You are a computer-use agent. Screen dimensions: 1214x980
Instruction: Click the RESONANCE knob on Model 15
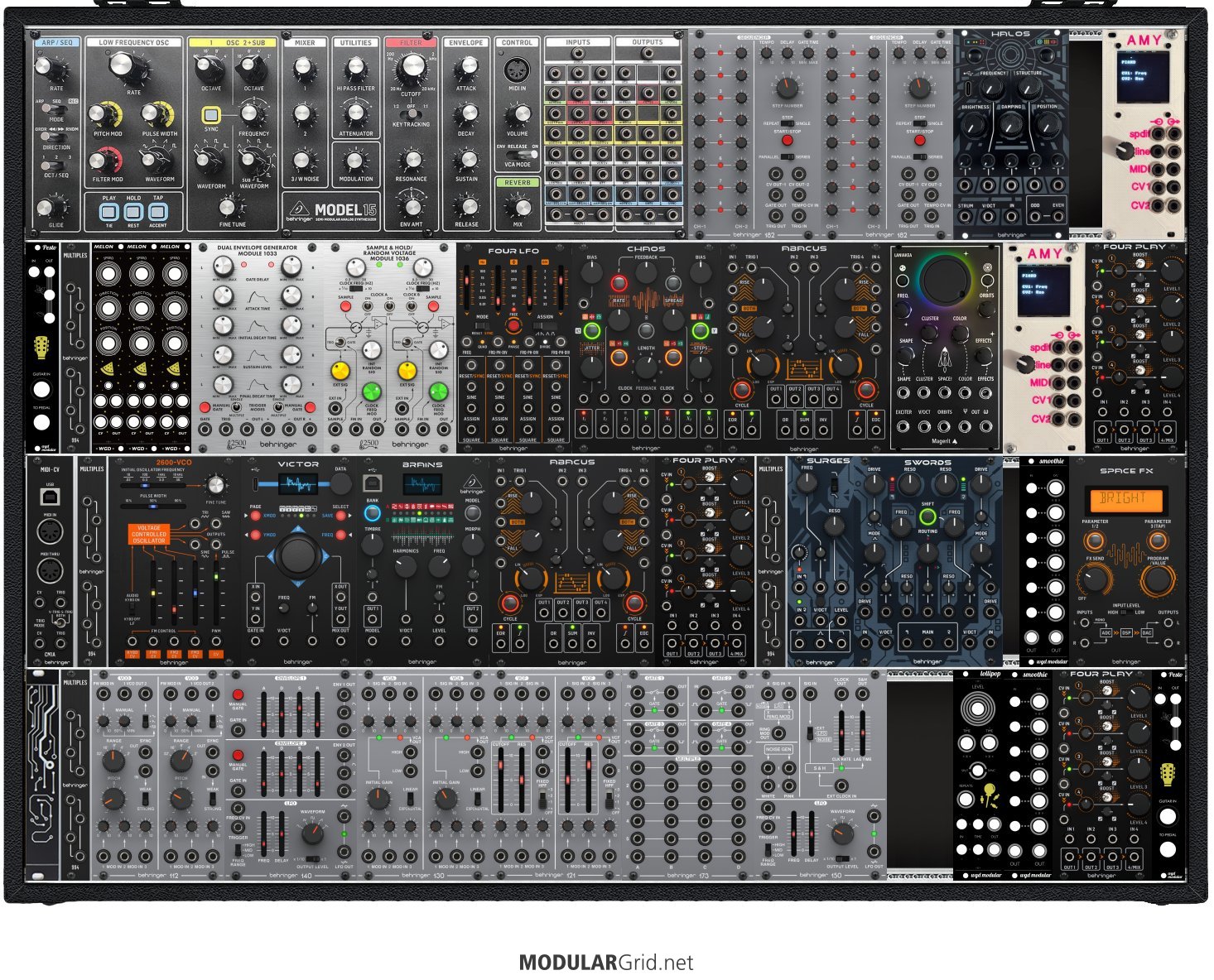click(x=411, y=161)
